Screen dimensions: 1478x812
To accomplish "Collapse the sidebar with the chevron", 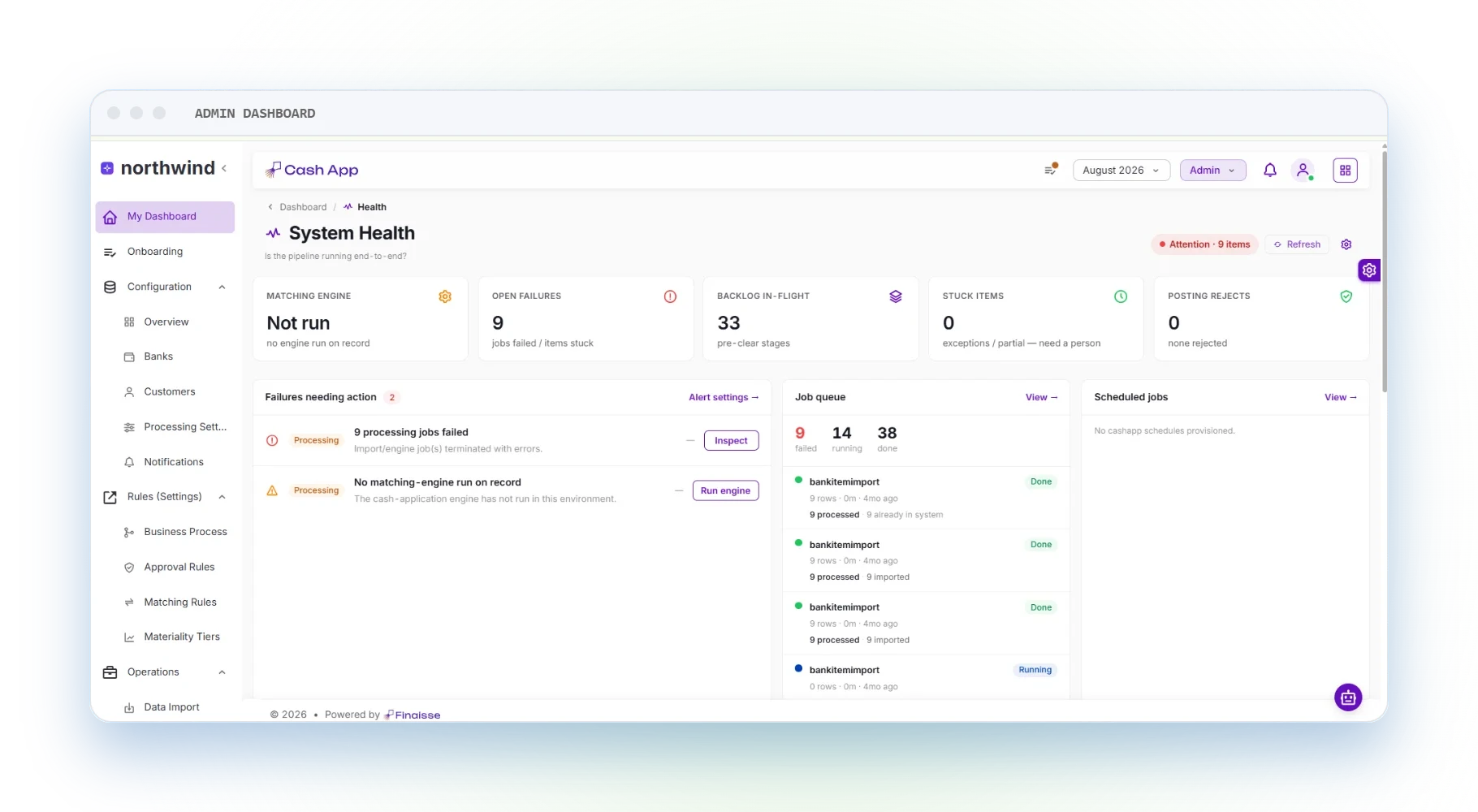I will 224,168.
